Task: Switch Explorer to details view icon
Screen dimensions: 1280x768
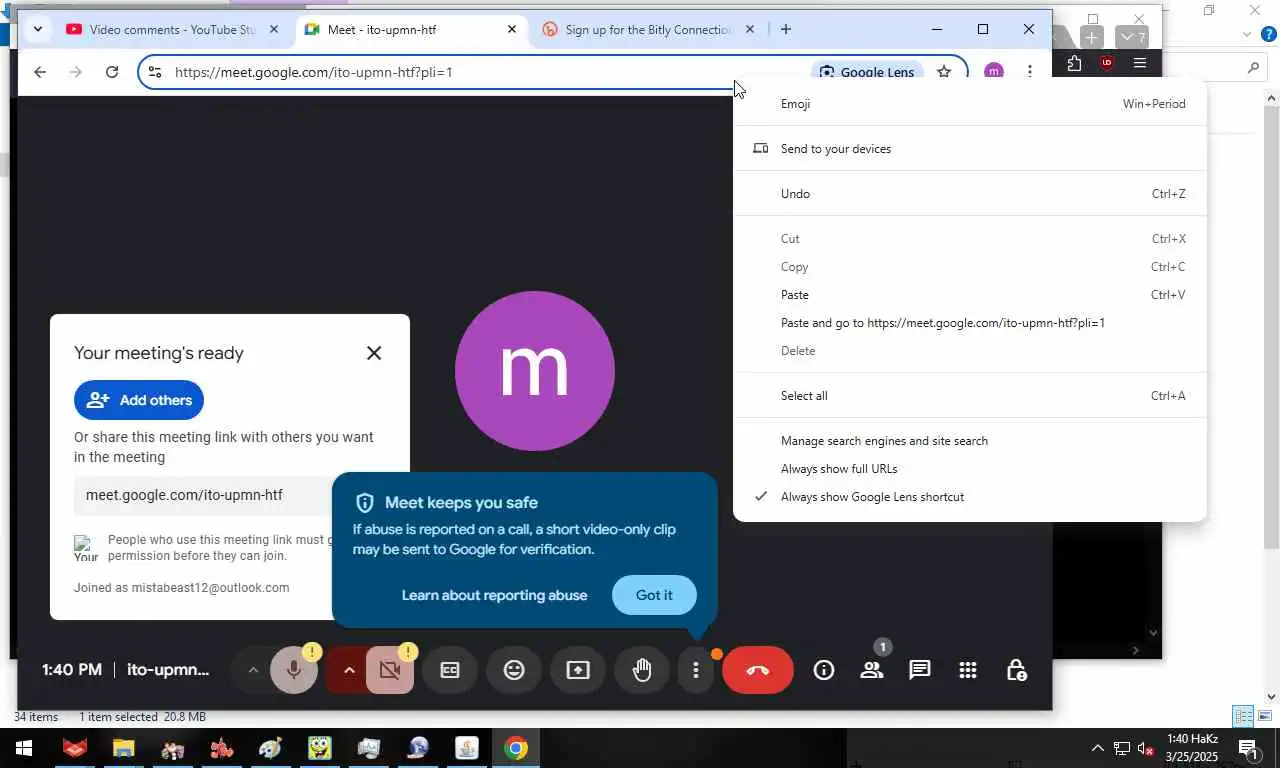Action: pos(1243,716)
